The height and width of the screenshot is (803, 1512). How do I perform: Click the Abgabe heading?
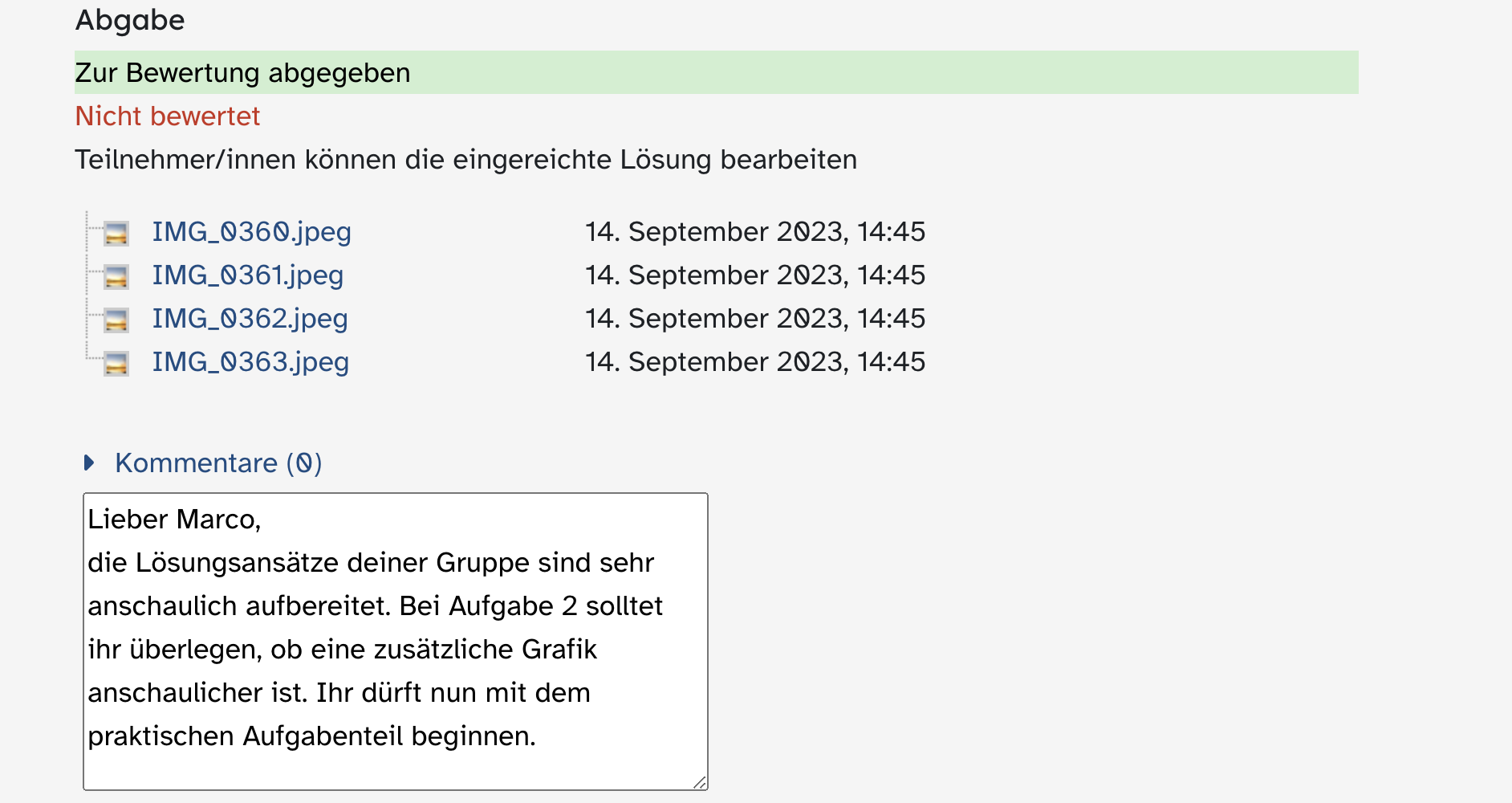click(130, 20)
